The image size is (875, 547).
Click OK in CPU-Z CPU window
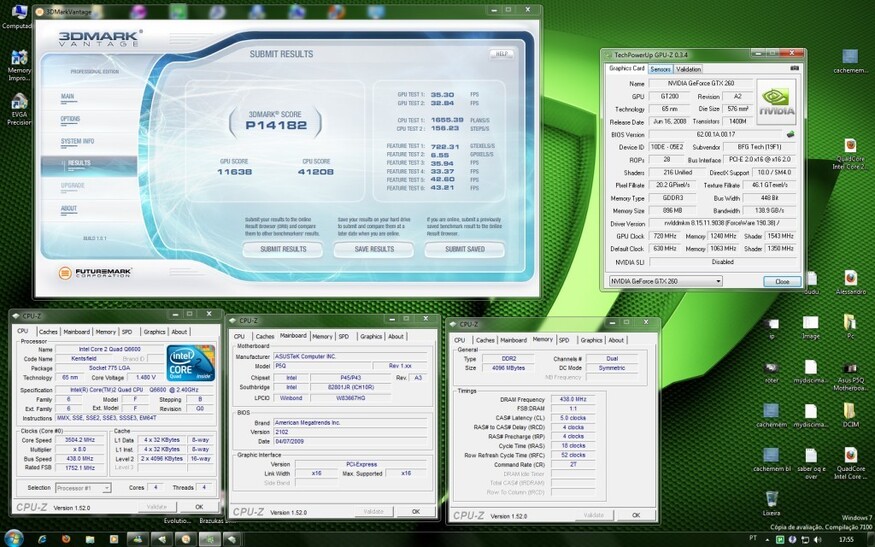[x=199, y=507]
